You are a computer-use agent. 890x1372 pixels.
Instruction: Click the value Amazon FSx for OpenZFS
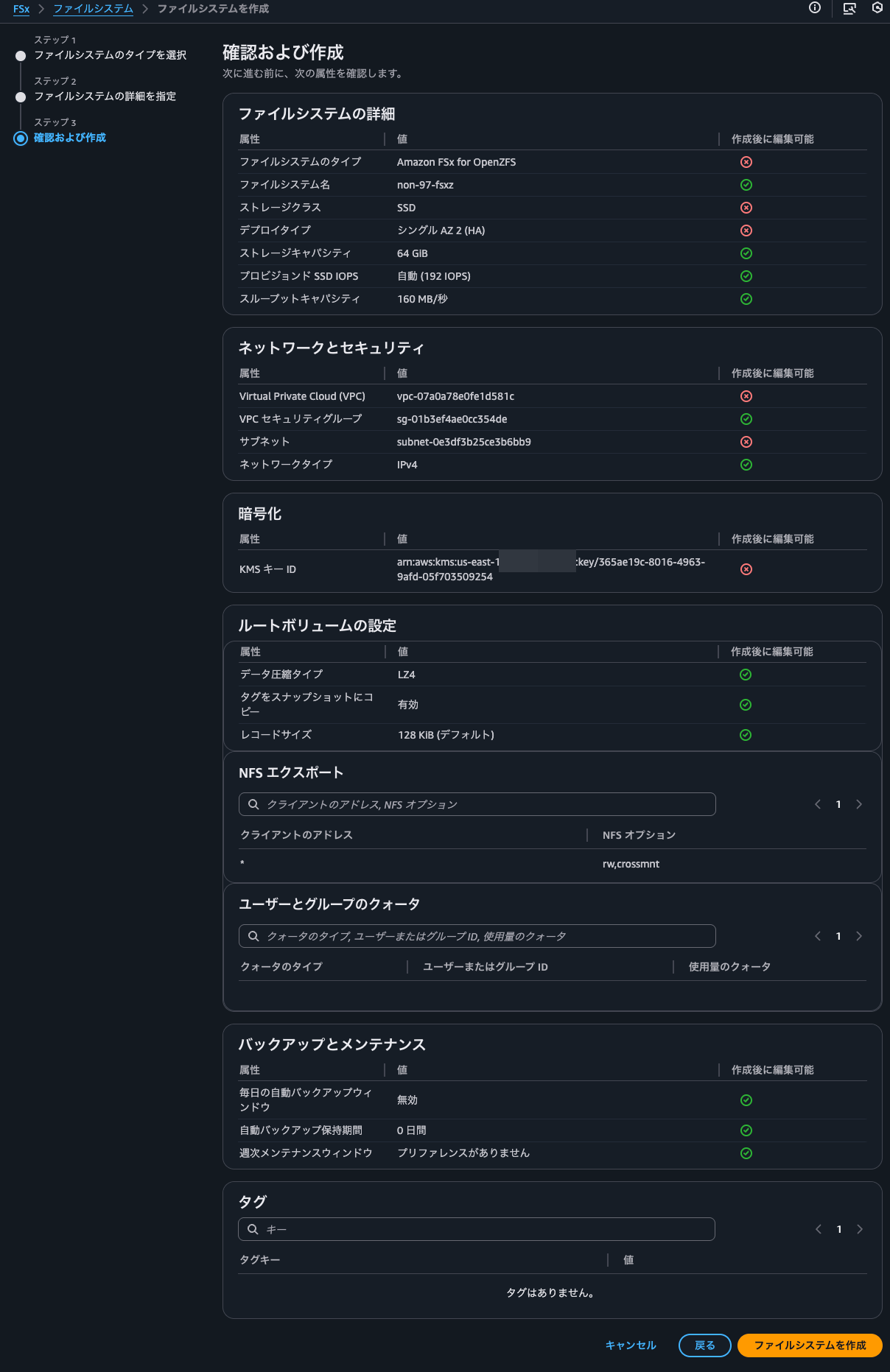[x=456, y=162]
